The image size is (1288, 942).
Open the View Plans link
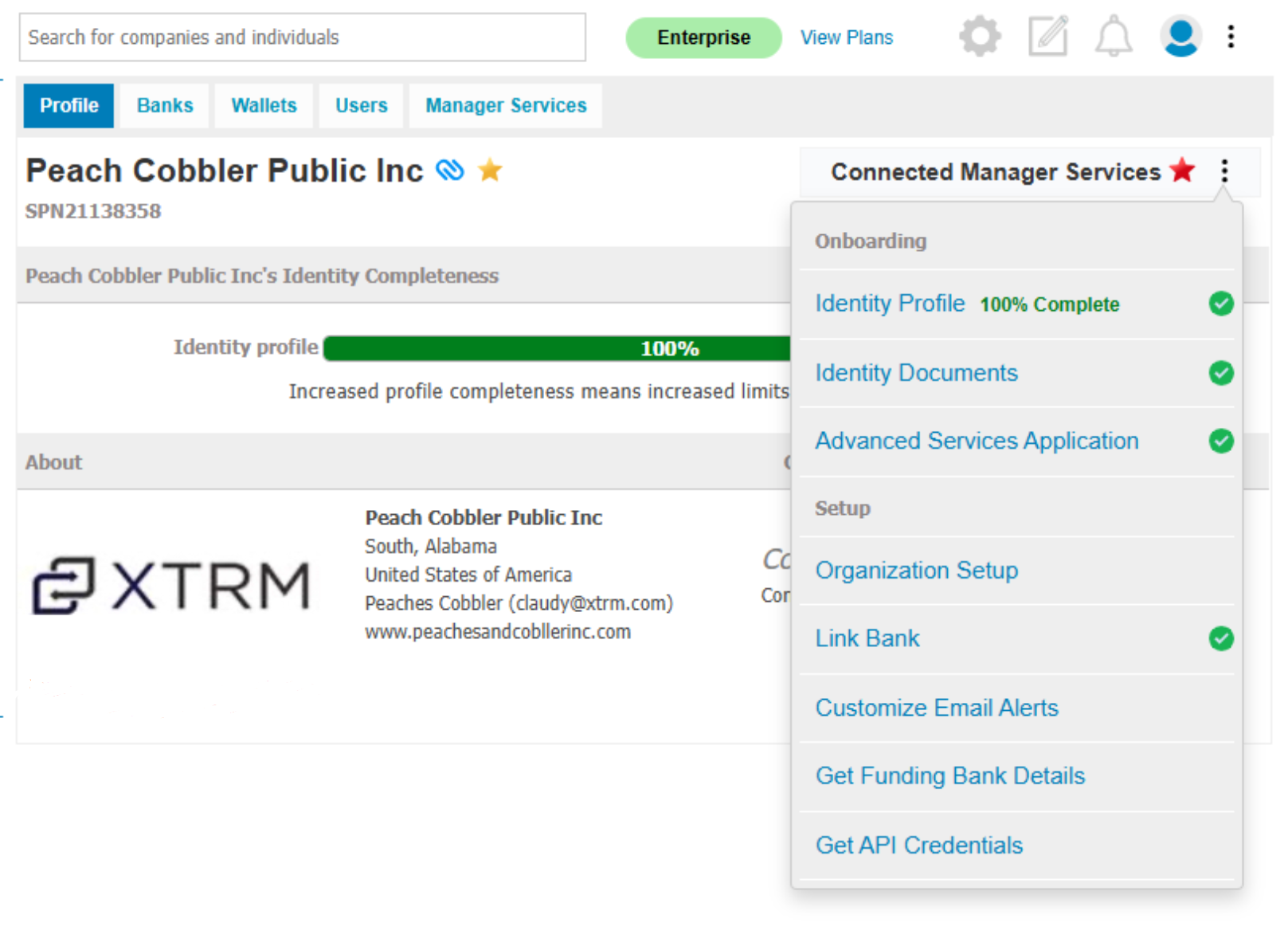click(x=846, y=37)
